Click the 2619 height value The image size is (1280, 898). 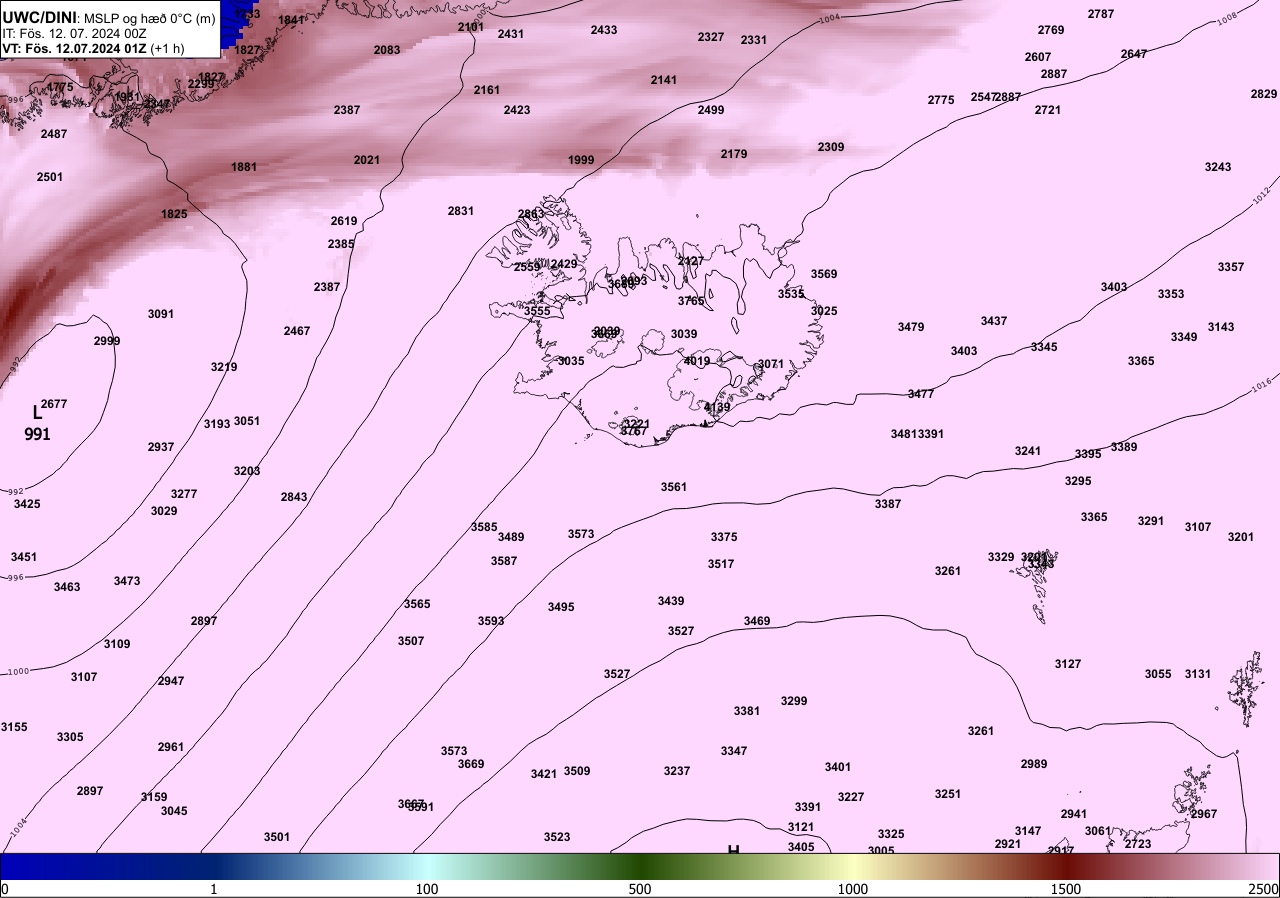tap(344, 221)
